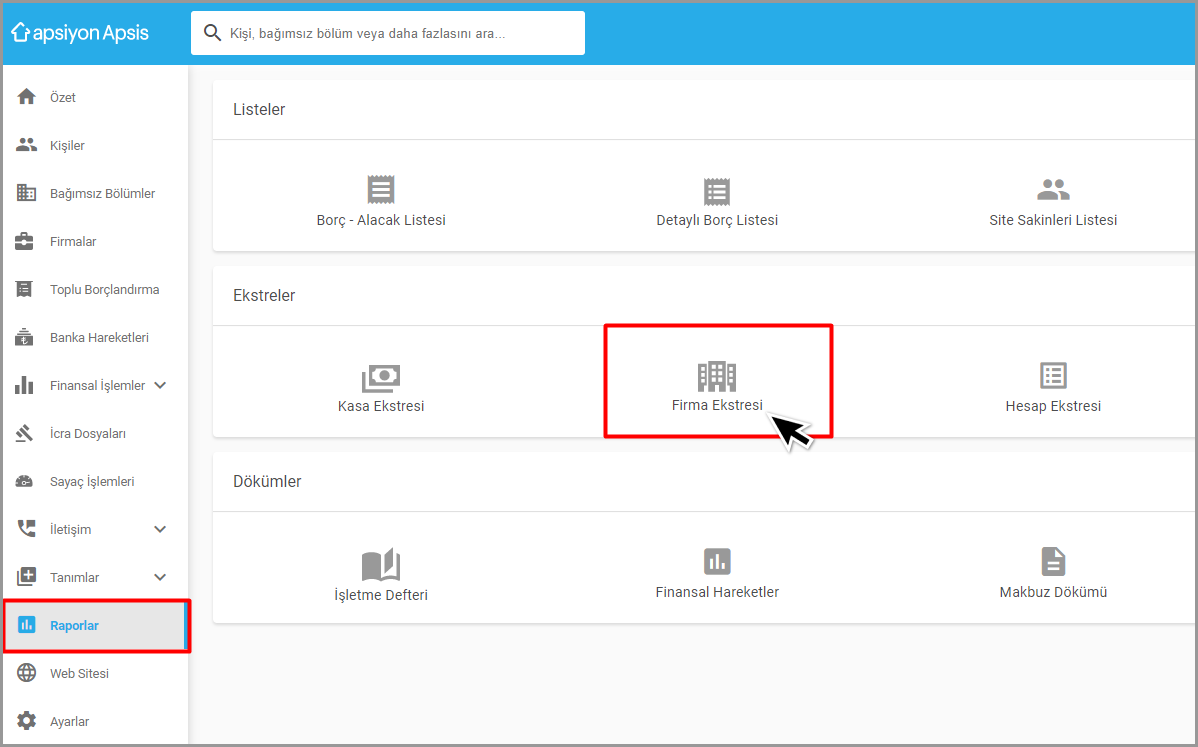The height and width of the screenshot is (747, 1198).
Task: Click the Finansal İşlemler bar chart icon
Action: coord(24,385)
